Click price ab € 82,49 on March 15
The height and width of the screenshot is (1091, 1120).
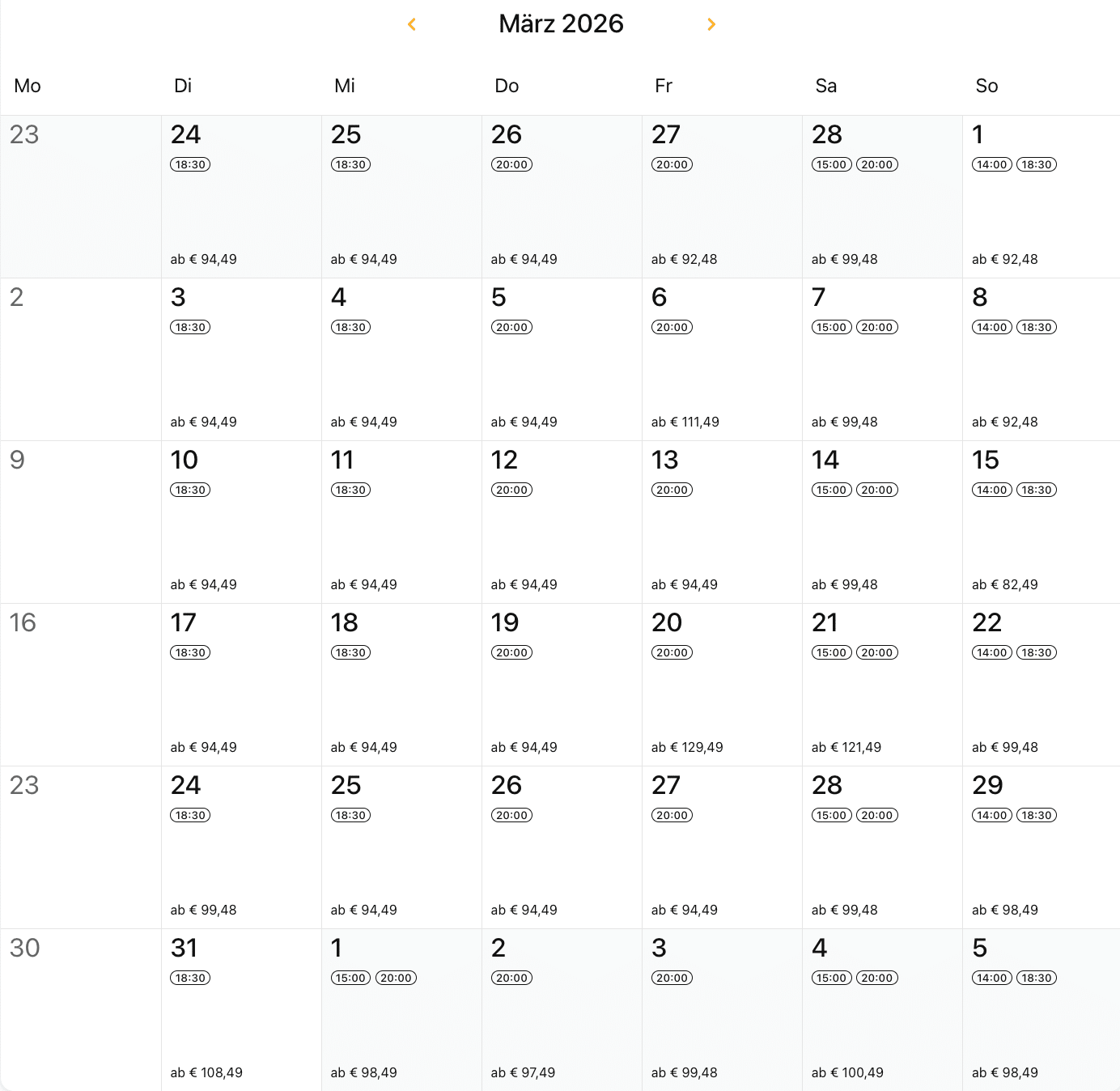click(x=1004, y=584)
